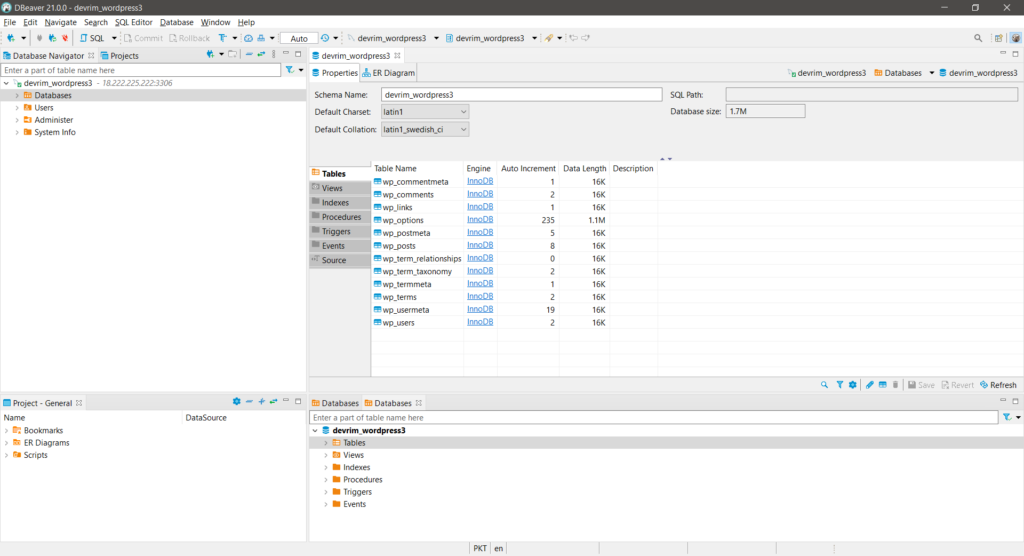The width and height of the screenshot is (1024, 556).
Task: Open the Indexes section in side tabs
Action: (340, 203)
